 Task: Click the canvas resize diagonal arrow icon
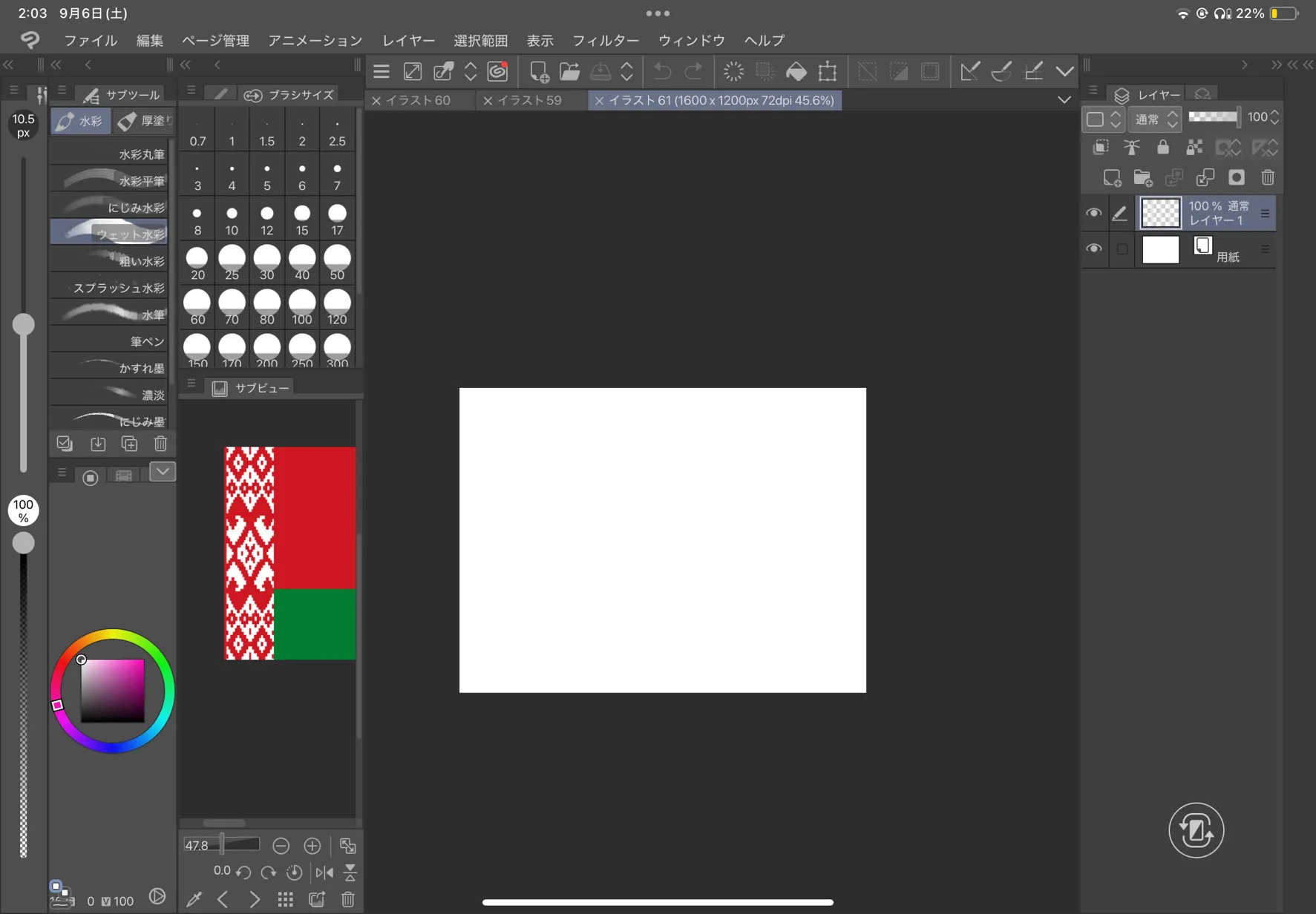412,71
